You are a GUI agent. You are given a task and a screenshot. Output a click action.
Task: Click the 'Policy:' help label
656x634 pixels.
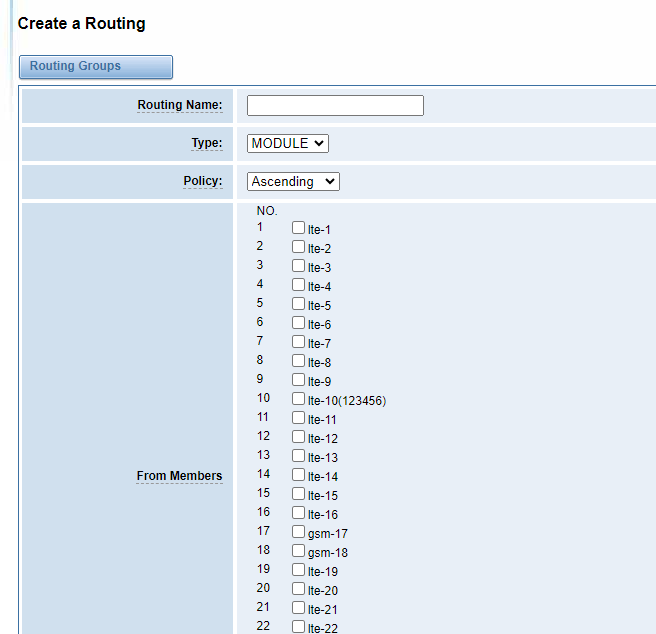pyautogui.click(x=203, y=181)
